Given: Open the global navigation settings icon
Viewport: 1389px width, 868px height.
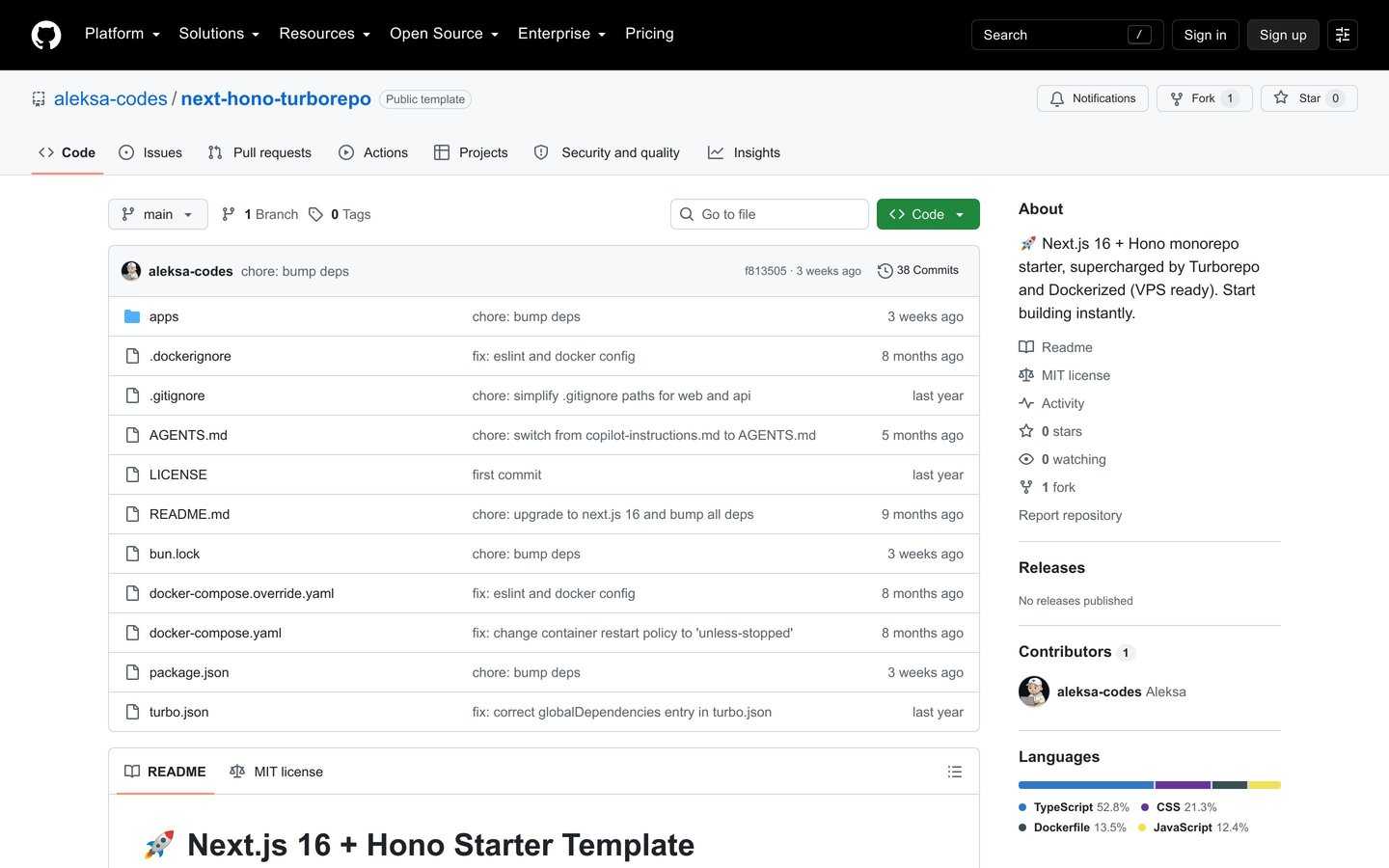Looking at the screenshot, I should click(1343, 35).
